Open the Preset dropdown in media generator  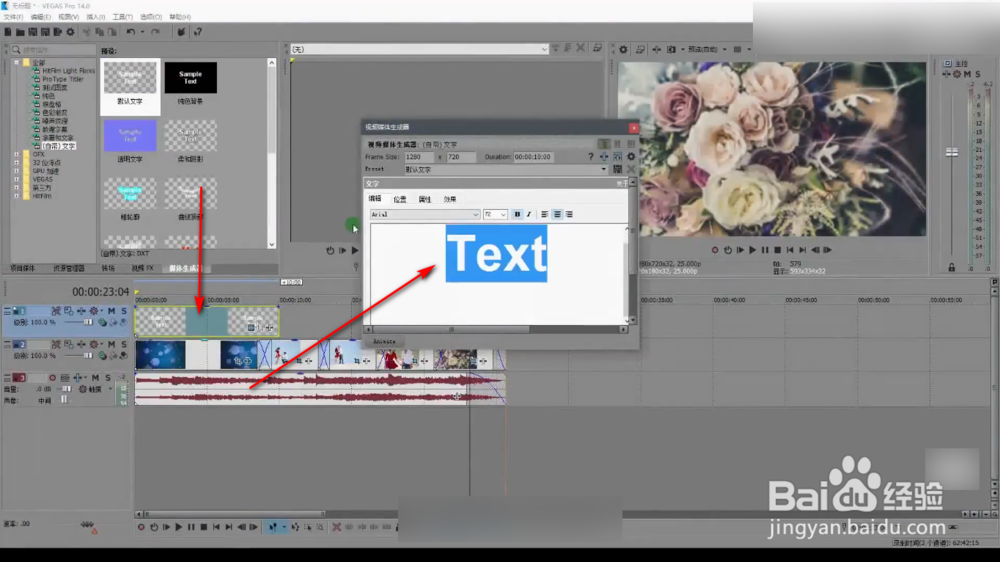[x=603, y=170]
